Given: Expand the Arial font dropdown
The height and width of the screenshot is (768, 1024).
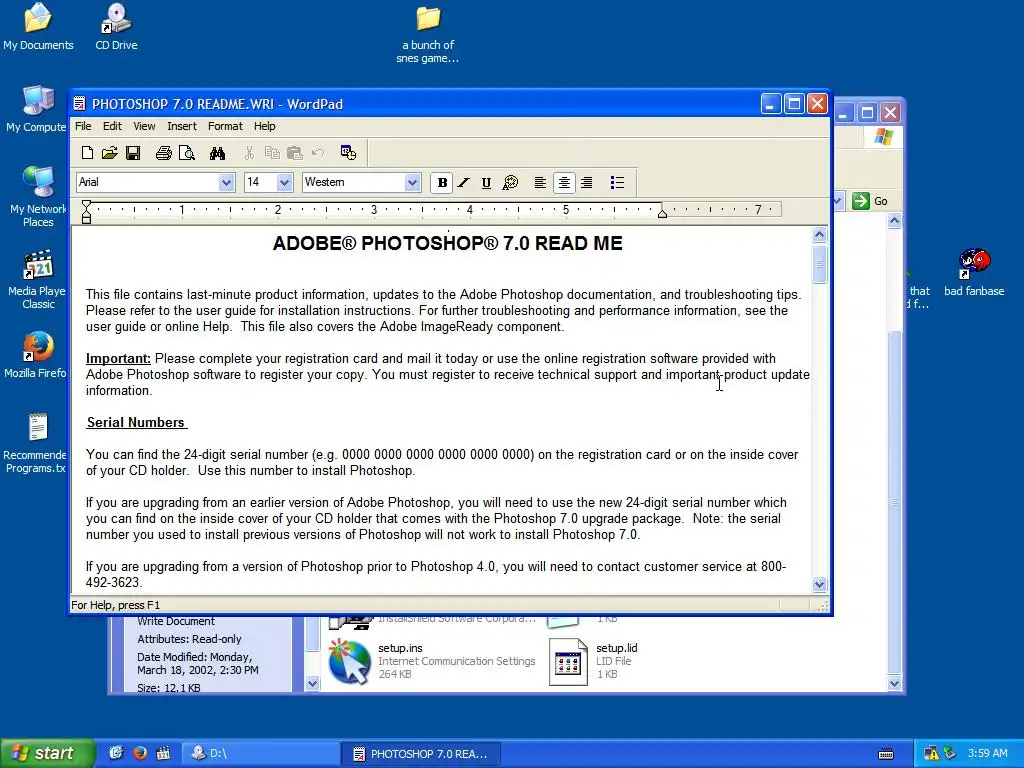Looking at the screenshot, I should [226, 182].
